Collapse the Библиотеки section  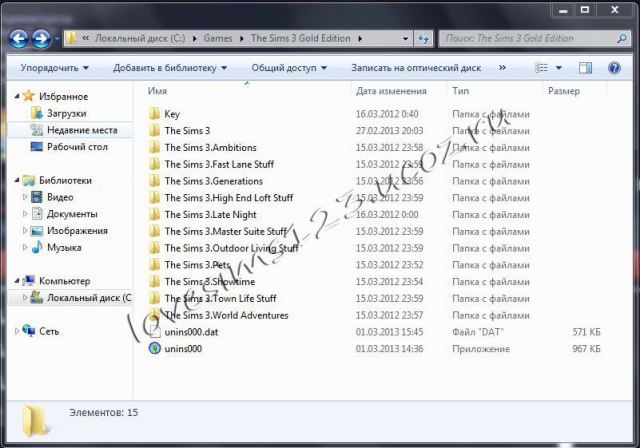[x=17, y=180]
